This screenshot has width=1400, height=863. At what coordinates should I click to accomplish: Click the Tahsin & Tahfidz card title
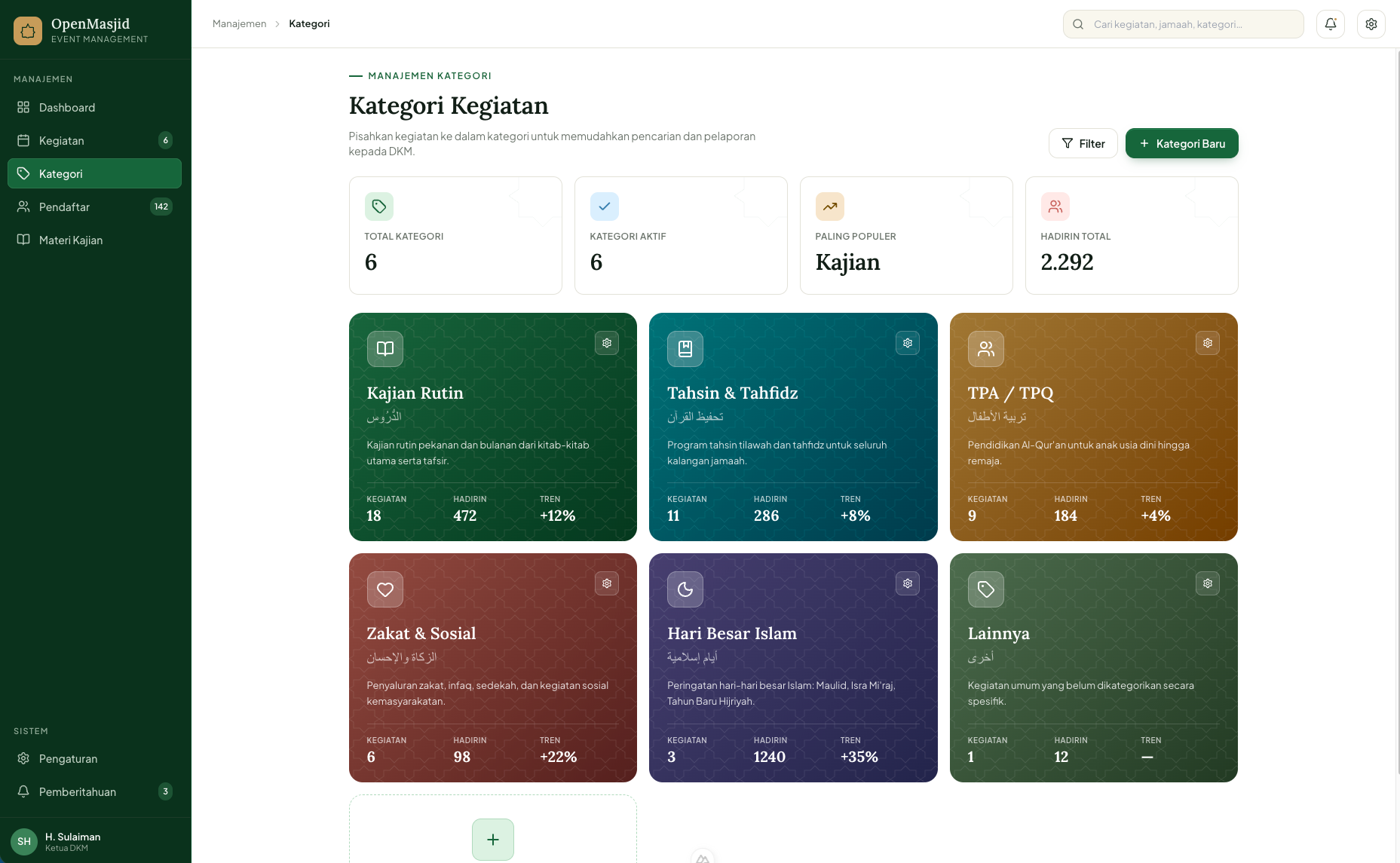732,393
